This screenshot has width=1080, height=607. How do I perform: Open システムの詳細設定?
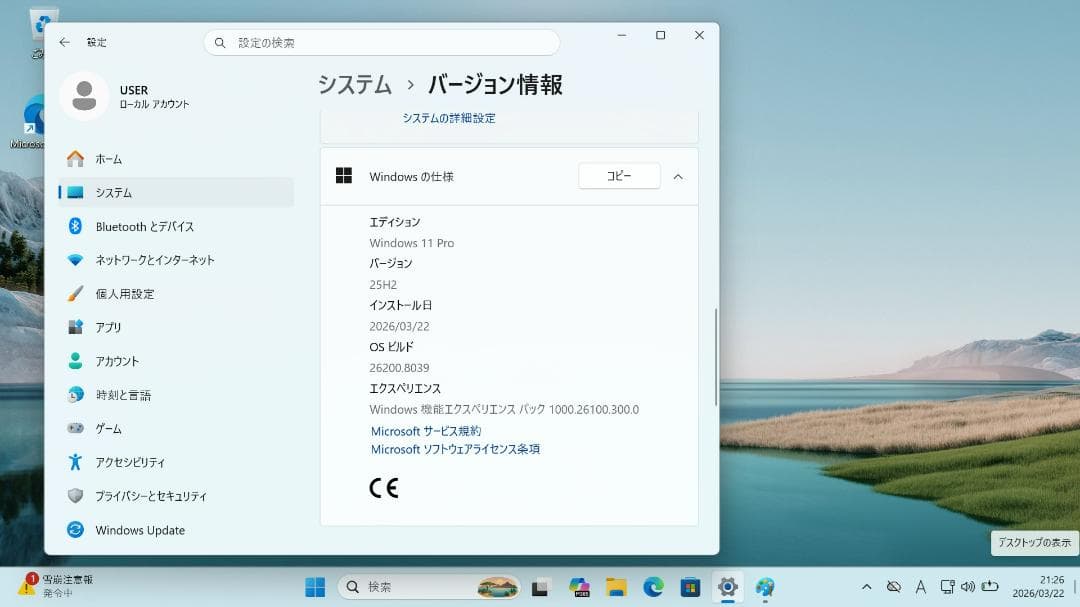pos(449,117)
